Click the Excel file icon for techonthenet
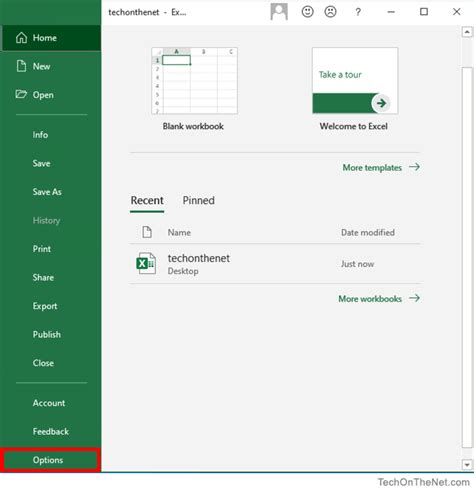 (146, 263)
